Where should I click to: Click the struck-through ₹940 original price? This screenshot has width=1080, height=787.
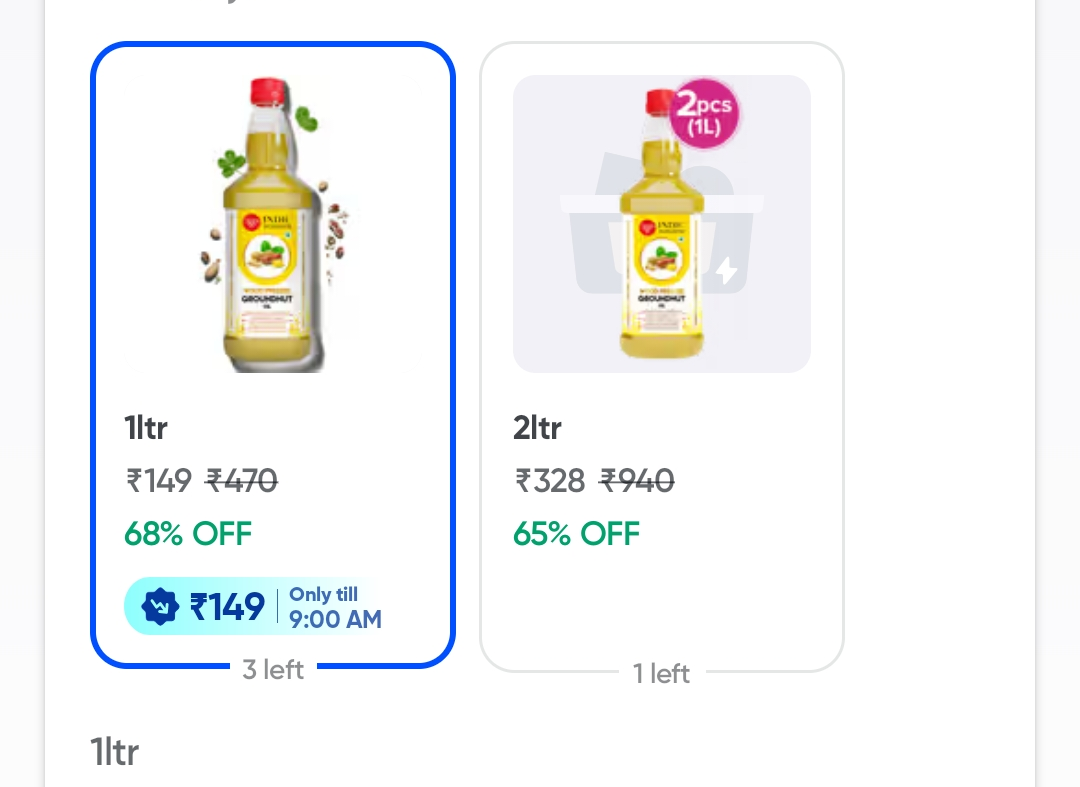coord(636,481)
